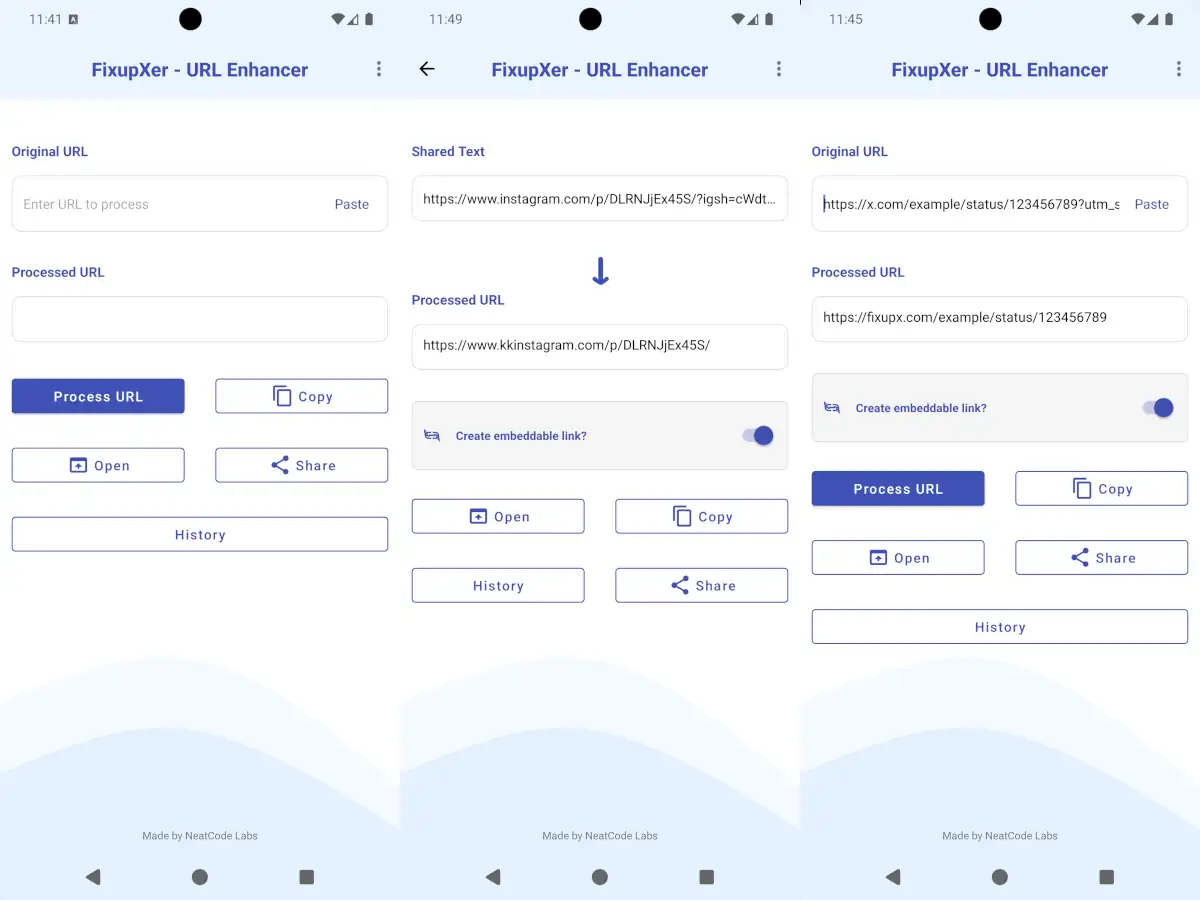Tap the back arrow beside the FixupXer title
This screenshot has width=1200, height=900.
427,69
